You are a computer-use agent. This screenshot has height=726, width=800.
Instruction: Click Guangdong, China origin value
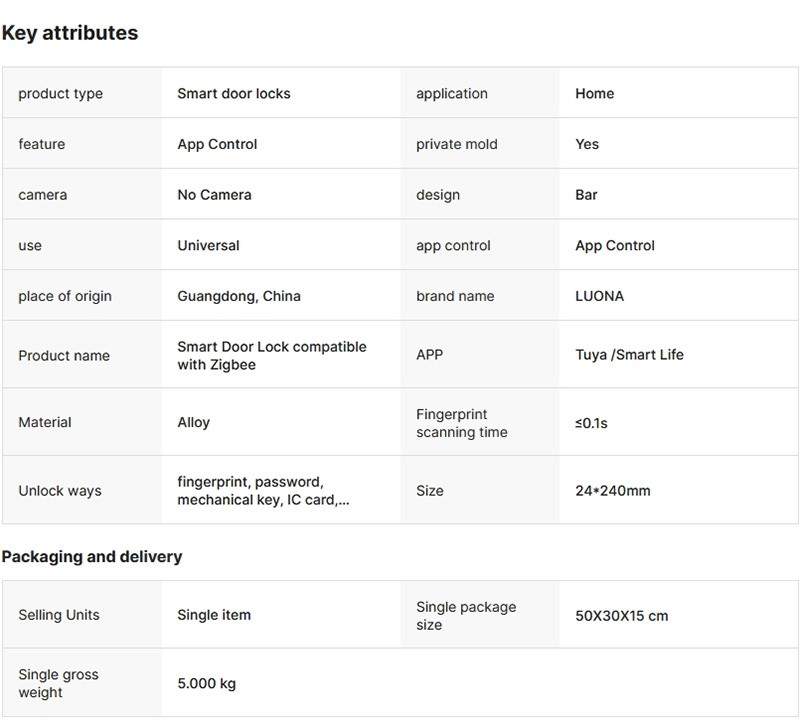coord(239,296)
